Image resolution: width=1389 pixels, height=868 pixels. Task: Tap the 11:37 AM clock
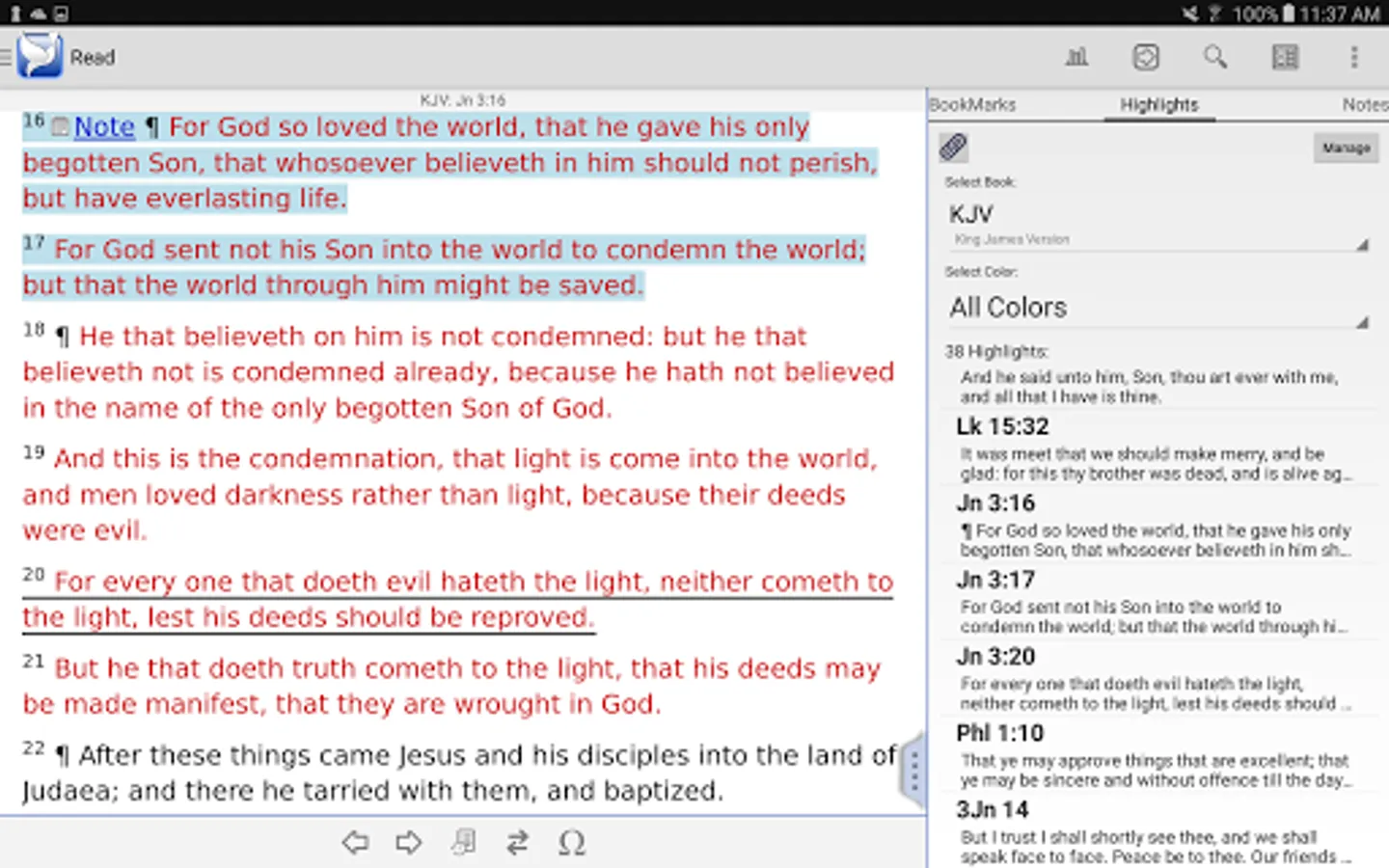click(x=1340, y=14)
